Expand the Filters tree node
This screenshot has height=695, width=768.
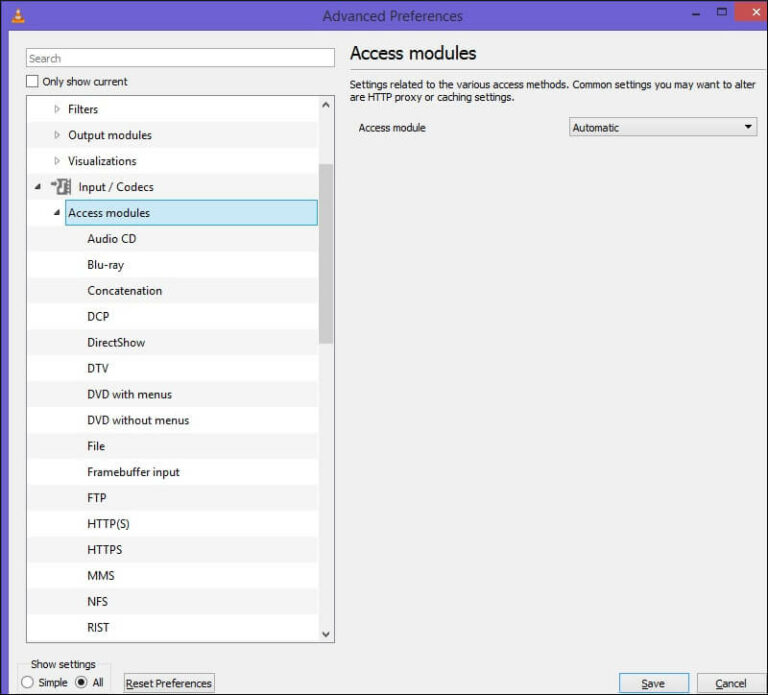tap(57, 109)
